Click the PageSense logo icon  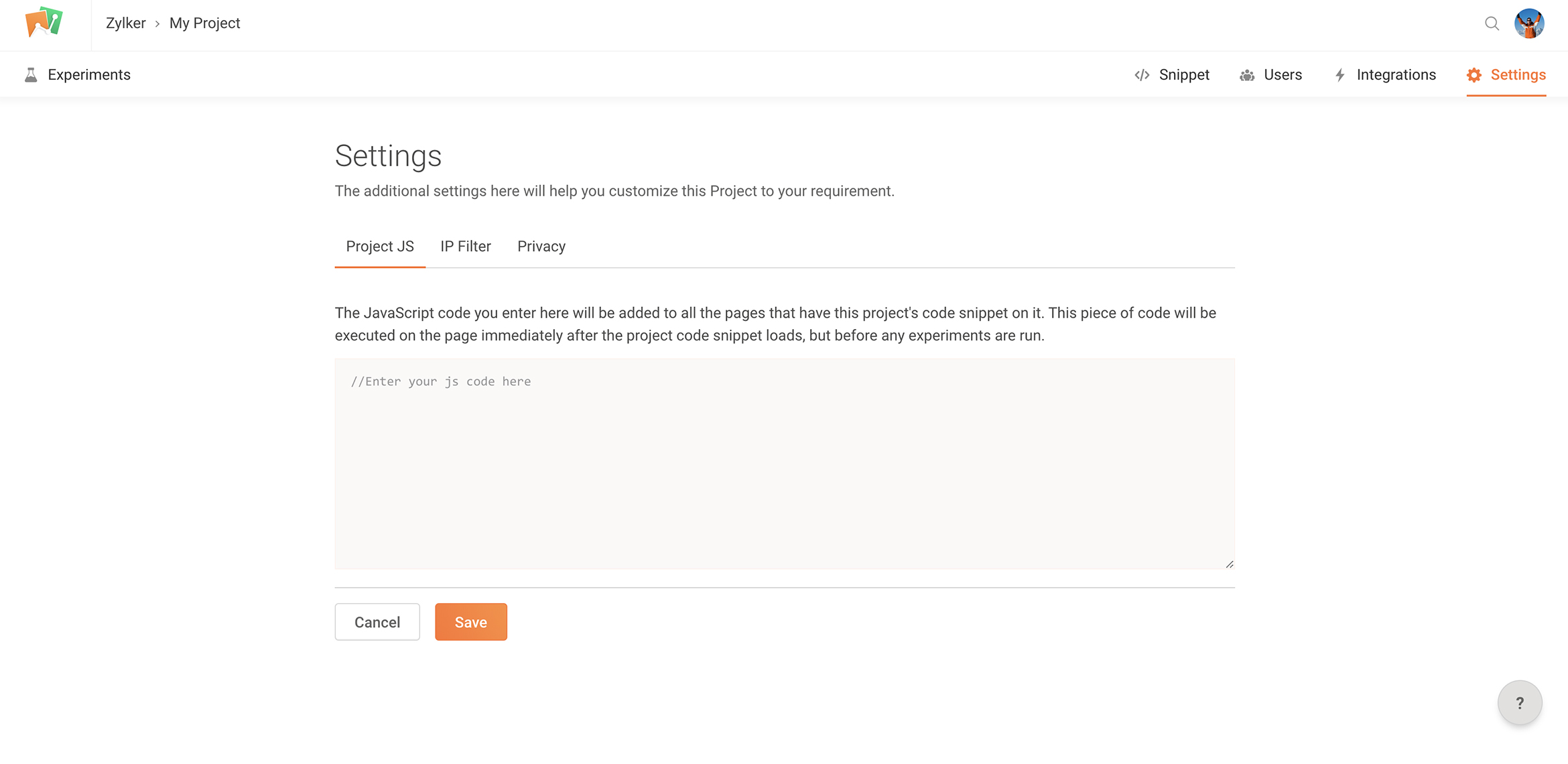(44, 23)
